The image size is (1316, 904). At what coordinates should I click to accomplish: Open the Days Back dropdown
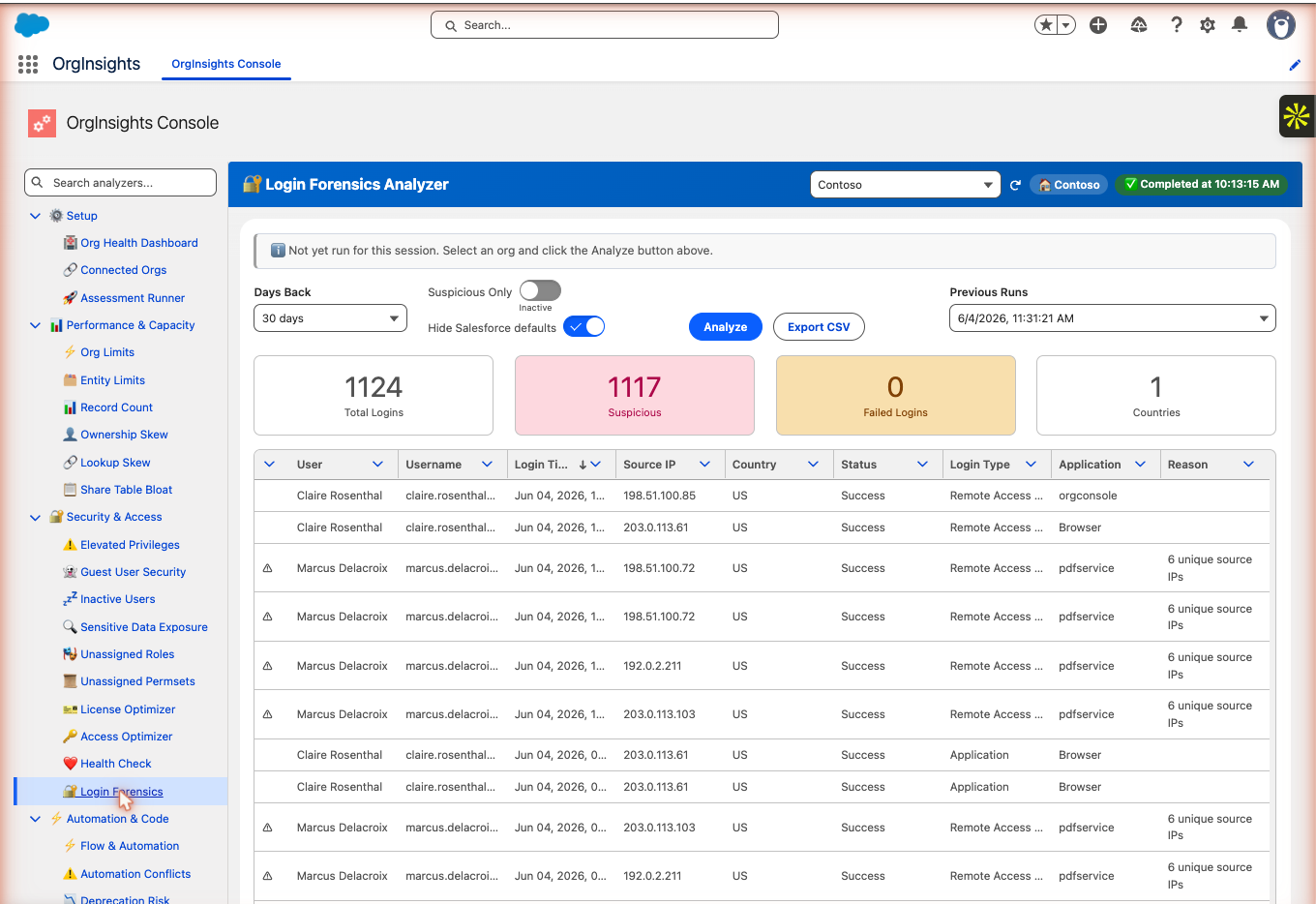point(330,318)
